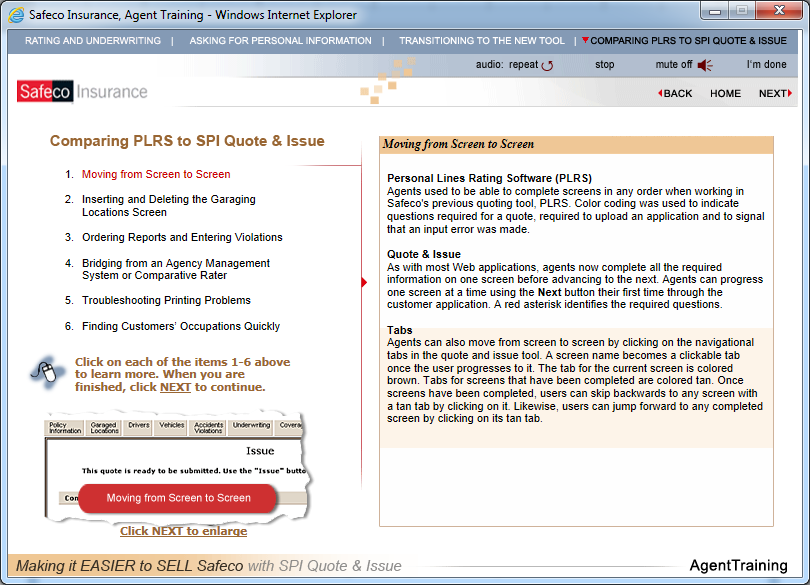Screen dimensions: 810x585
Task: Click the Issue heading in the screenshot thumbnail
Action: (260, 451)
